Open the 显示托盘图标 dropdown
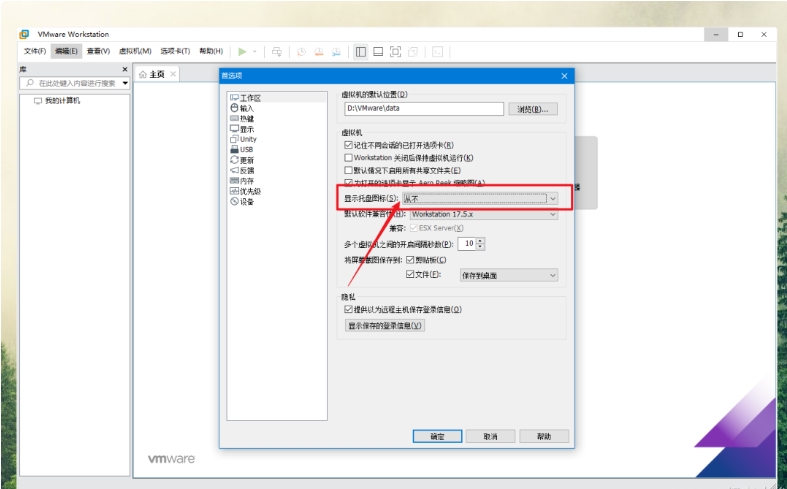Viewport: 787px width, 489px height. (480, 198)
